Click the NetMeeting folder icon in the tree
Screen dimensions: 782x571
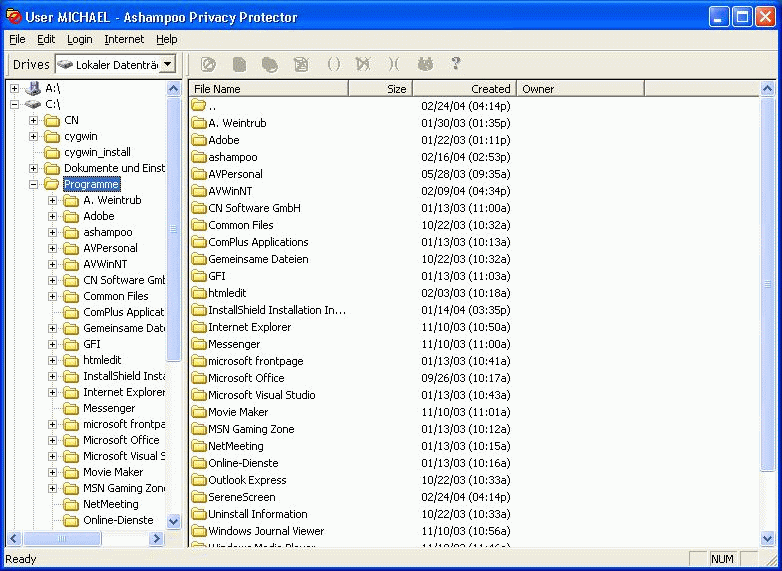71,504
